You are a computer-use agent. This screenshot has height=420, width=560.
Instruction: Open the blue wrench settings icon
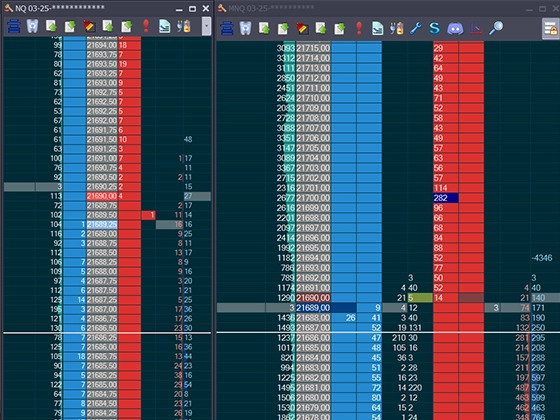tap(416, 28)
